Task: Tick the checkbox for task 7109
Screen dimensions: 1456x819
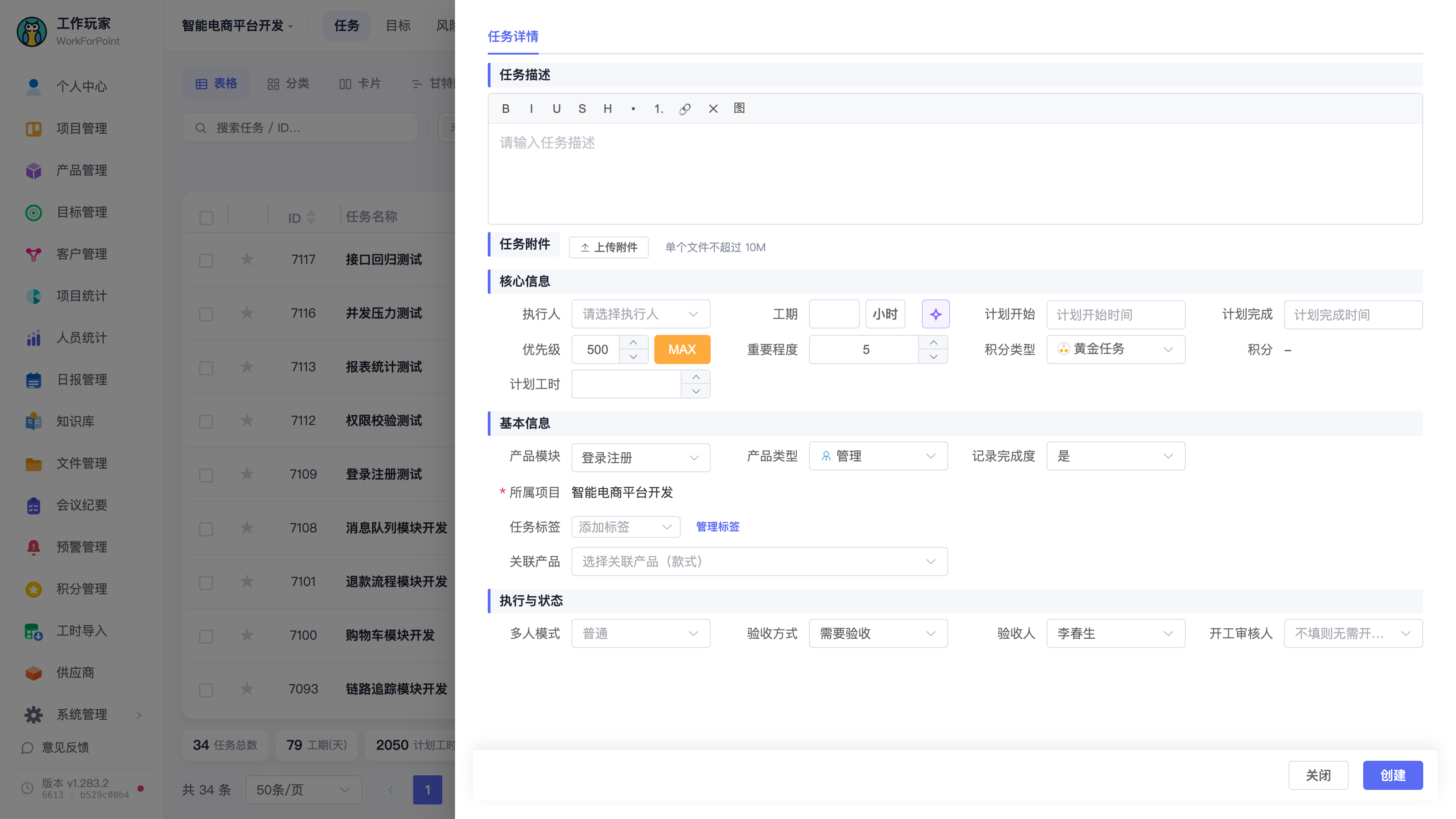Action: click(x=206, y=475)
